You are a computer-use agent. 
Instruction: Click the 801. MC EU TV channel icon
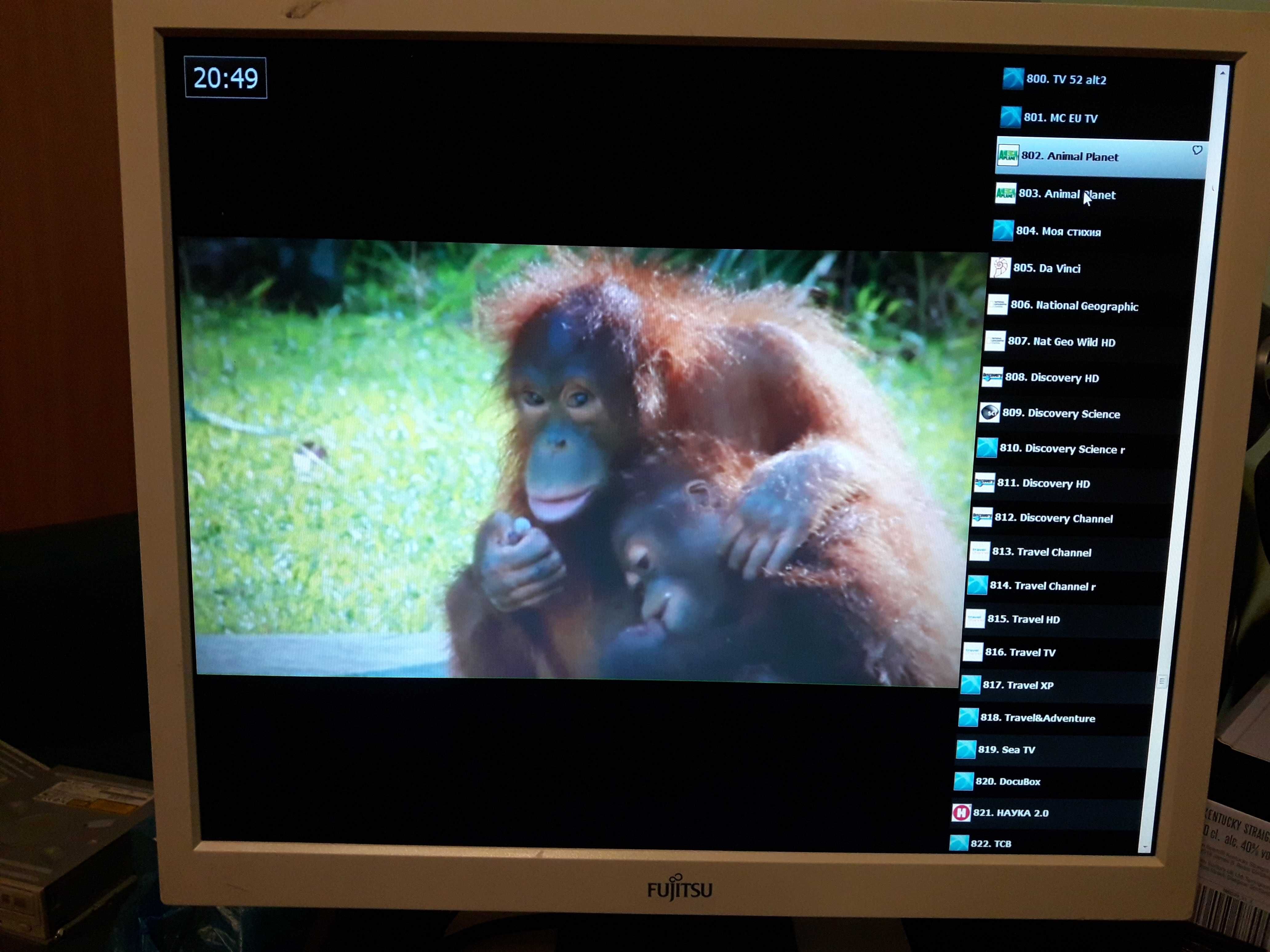click(x=1011, y=117)
